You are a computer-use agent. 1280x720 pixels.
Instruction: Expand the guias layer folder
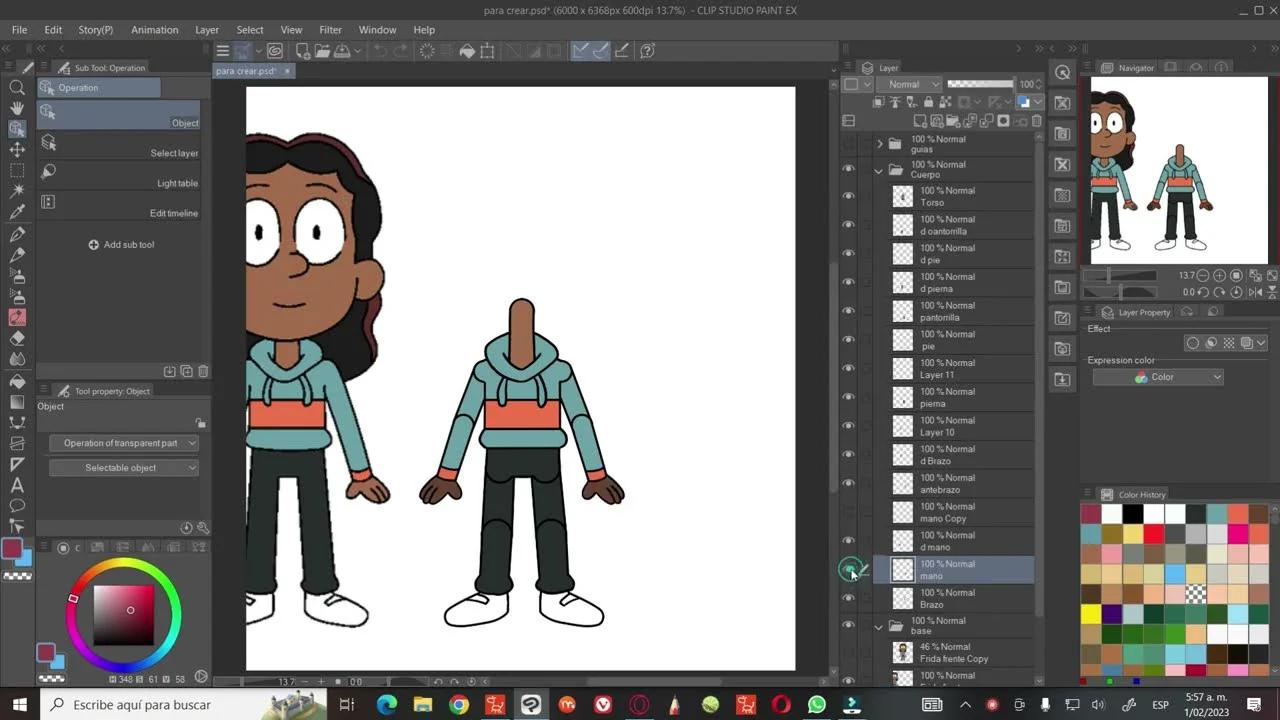click(x=878, y=143)
